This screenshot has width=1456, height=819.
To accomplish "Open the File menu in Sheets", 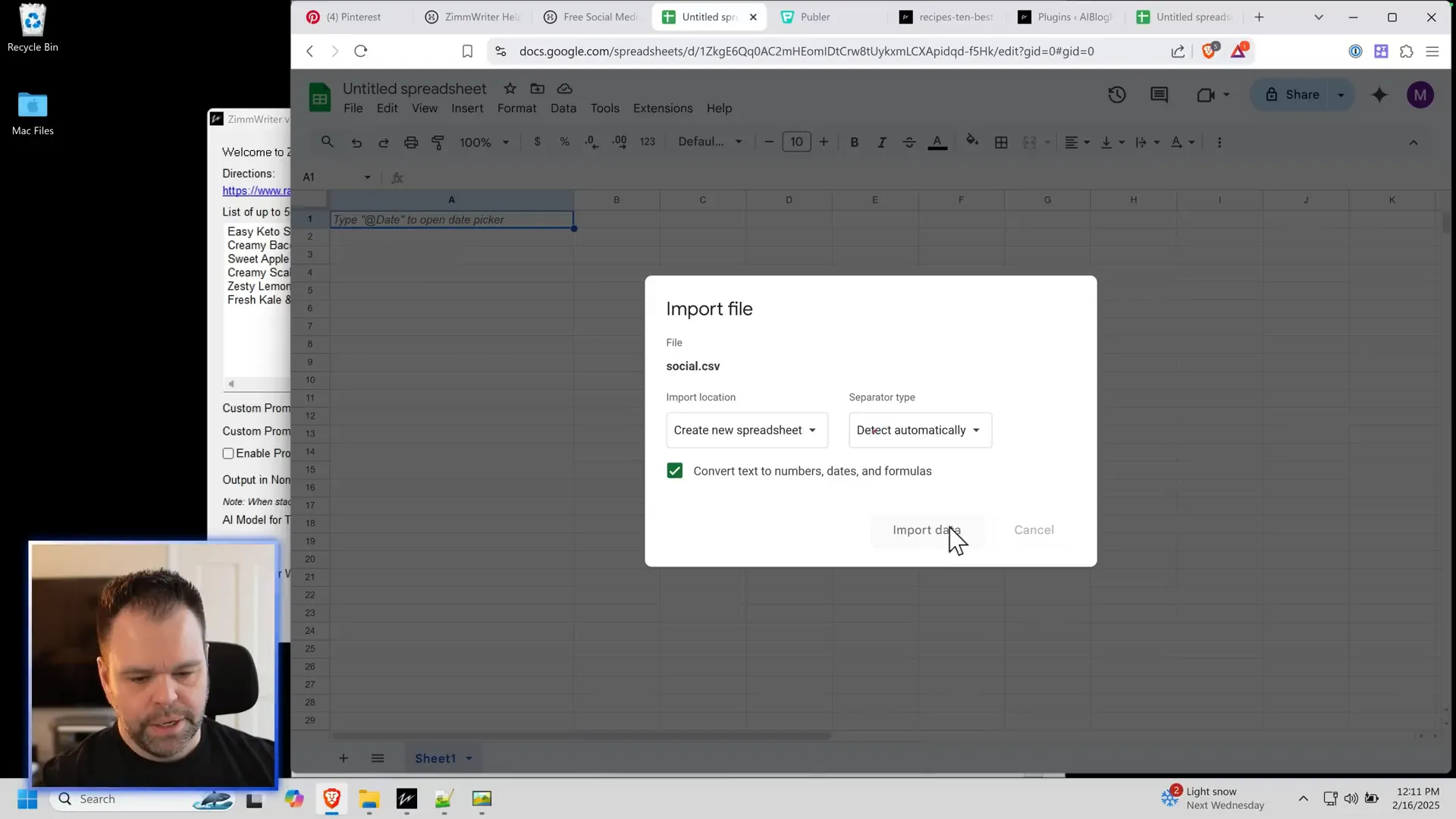I will click(x=353, y=108).
